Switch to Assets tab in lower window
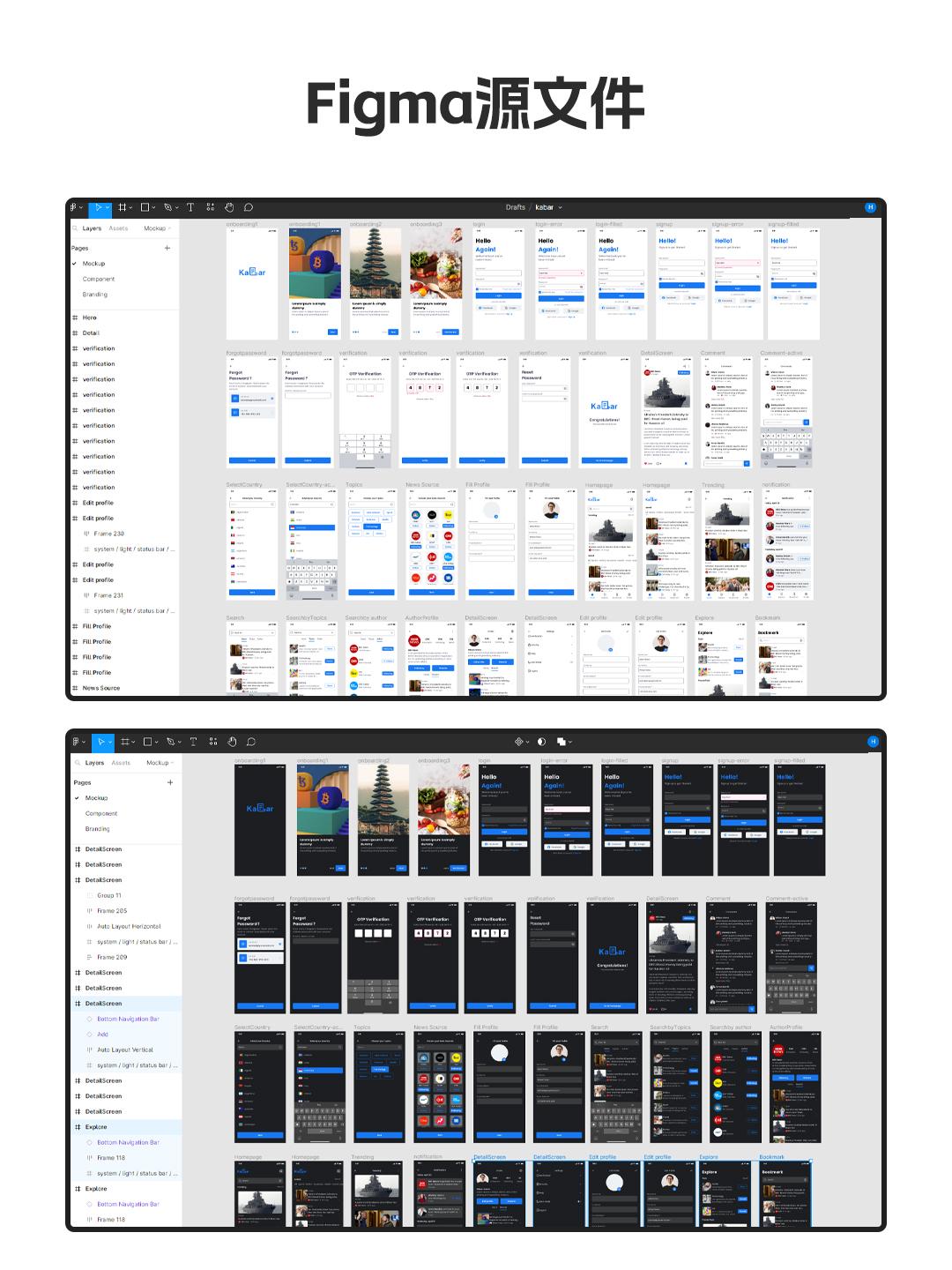The height and width of the screenshot is (1270, 952). [121, 763]
